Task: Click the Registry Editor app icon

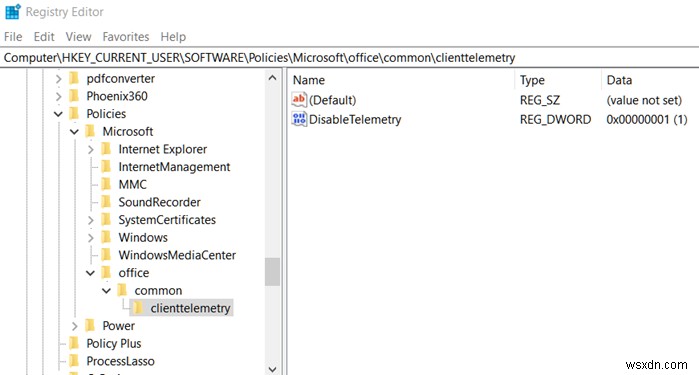Action: pyautogui.click(x=12, y=12)
